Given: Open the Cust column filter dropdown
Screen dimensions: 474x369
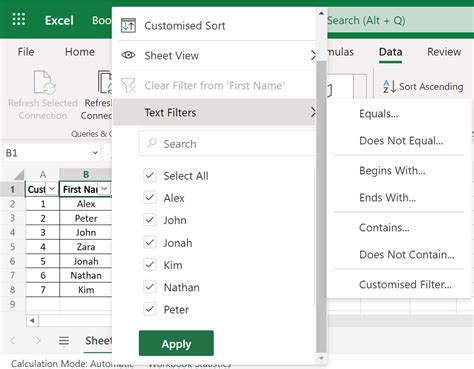Looking at the screenshot, I should [x=52, y=189].
